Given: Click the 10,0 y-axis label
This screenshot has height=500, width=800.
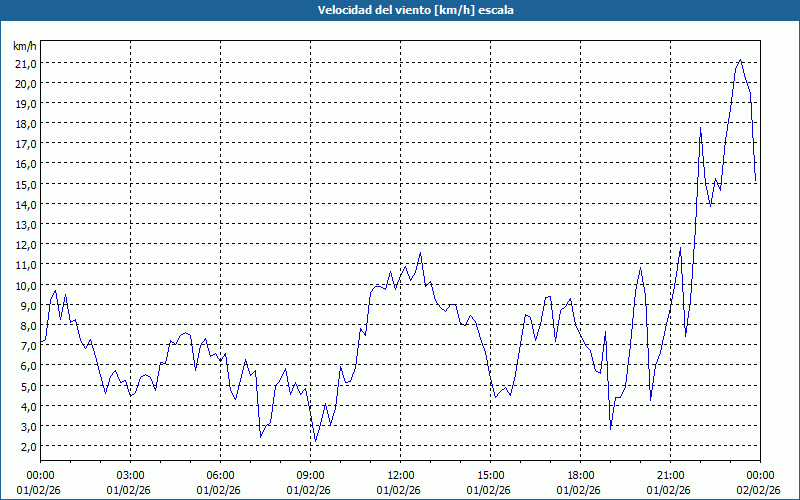Looking at the screenshot, I should [25, 285].
